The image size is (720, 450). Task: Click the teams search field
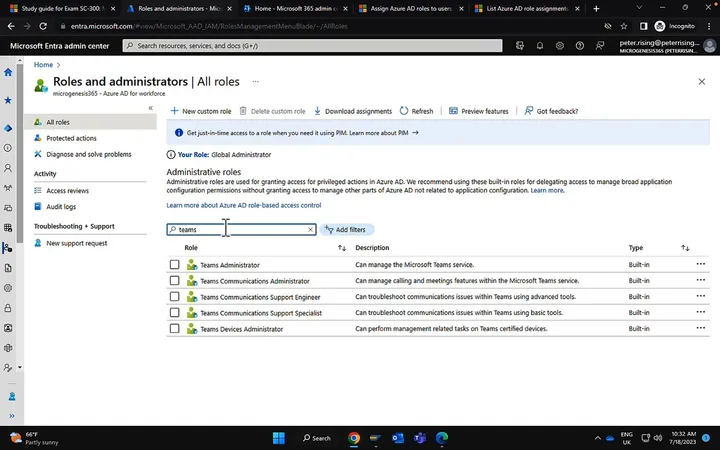(241, 229)
